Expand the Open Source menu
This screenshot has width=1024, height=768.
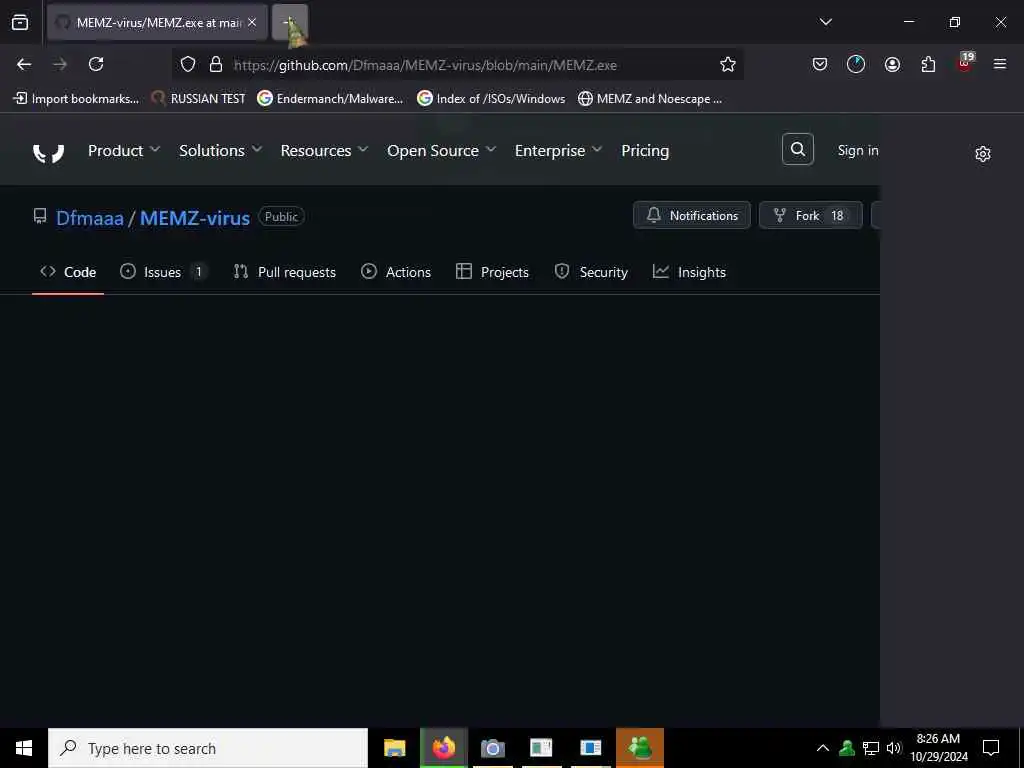(441, 151)
